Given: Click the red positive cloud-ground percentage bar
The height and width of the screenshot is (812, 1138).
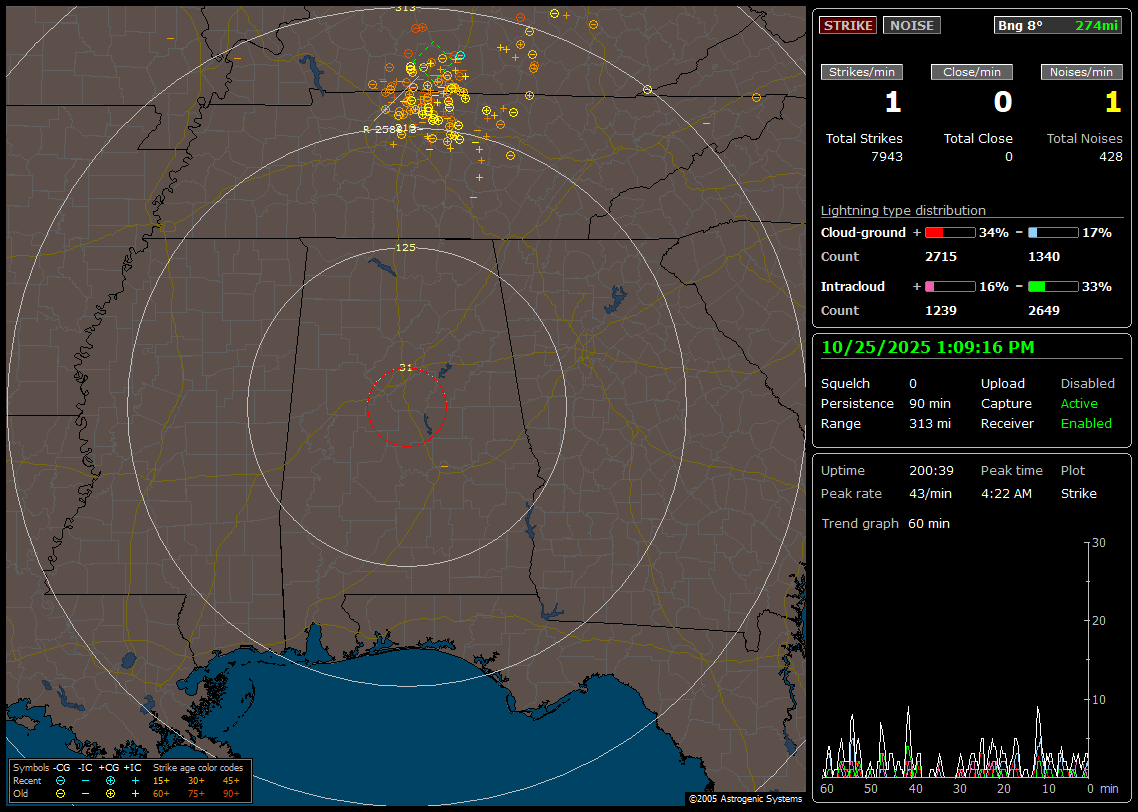Looking at the screenshot, I should pos(949,232).
